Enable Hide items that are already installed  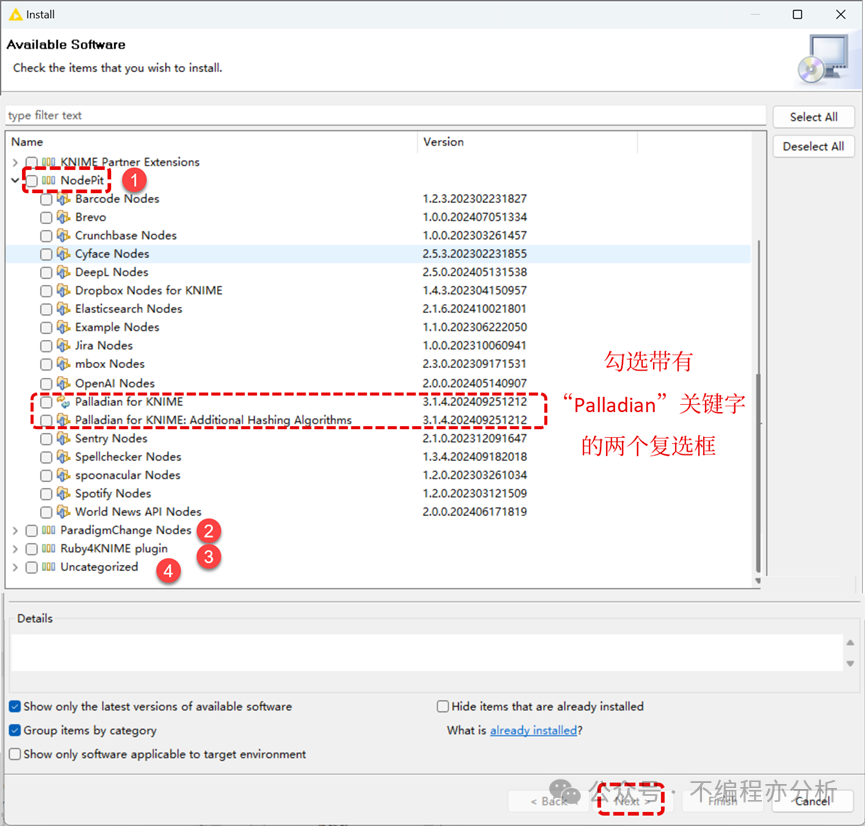(x=442, y=706)
